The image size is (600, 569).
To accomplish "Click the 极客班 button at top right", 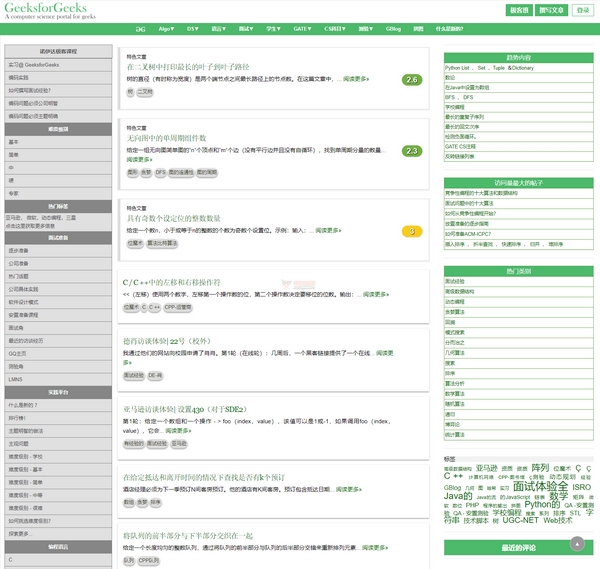I will 519,10.
